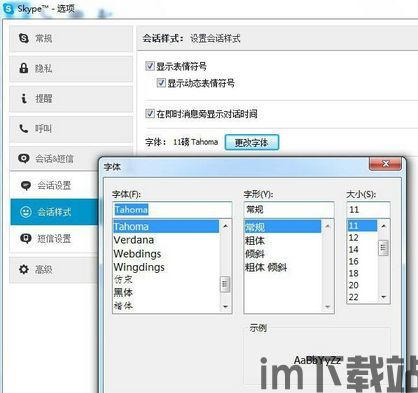
Task: Click font list scrollbar up arrow
Action: pos(225,226)
